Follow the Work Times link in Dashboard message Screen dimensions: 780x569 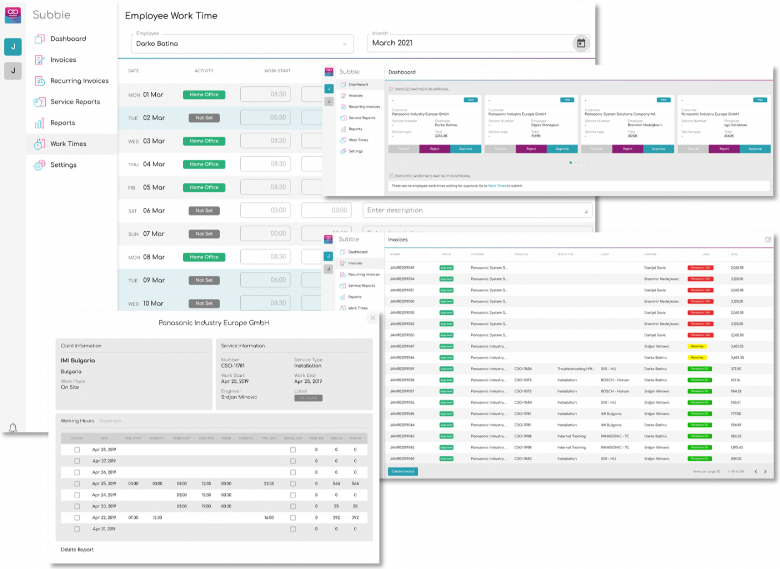click(x=497, y=186)
